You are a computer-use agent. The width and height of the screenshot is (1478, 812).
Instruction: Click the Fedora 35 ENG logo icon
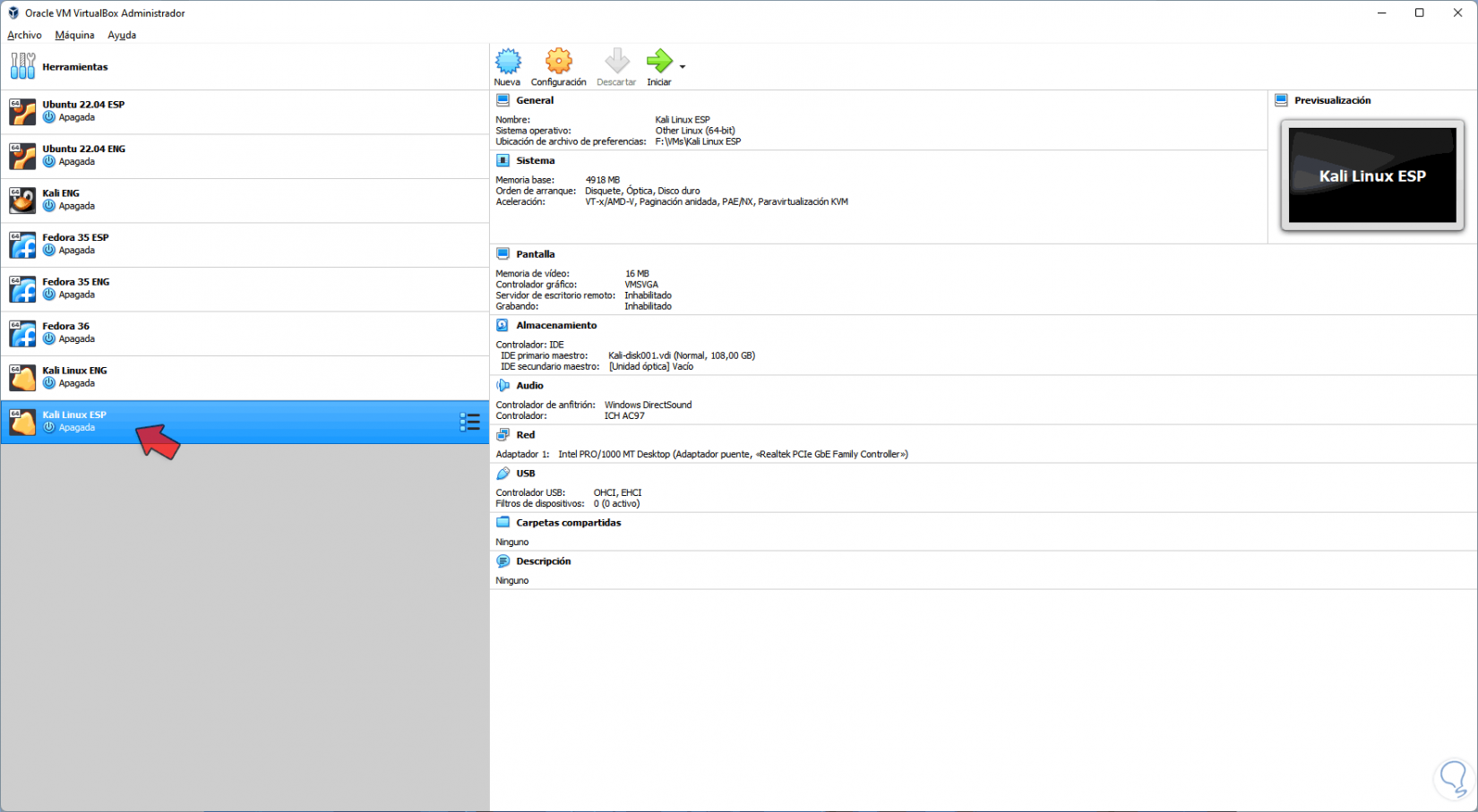point(22,289)
